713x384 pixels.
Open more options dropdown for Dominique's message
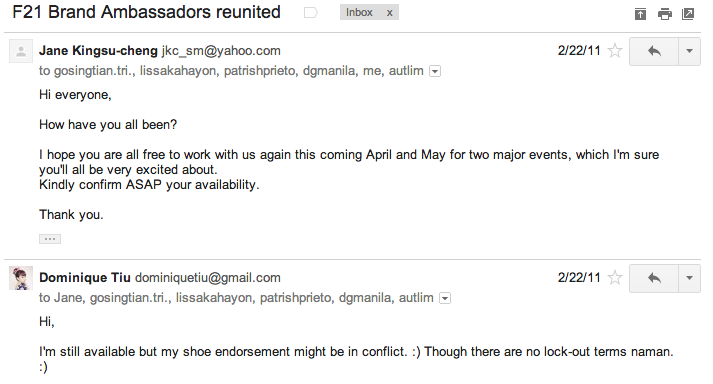(x=689, y=278)
